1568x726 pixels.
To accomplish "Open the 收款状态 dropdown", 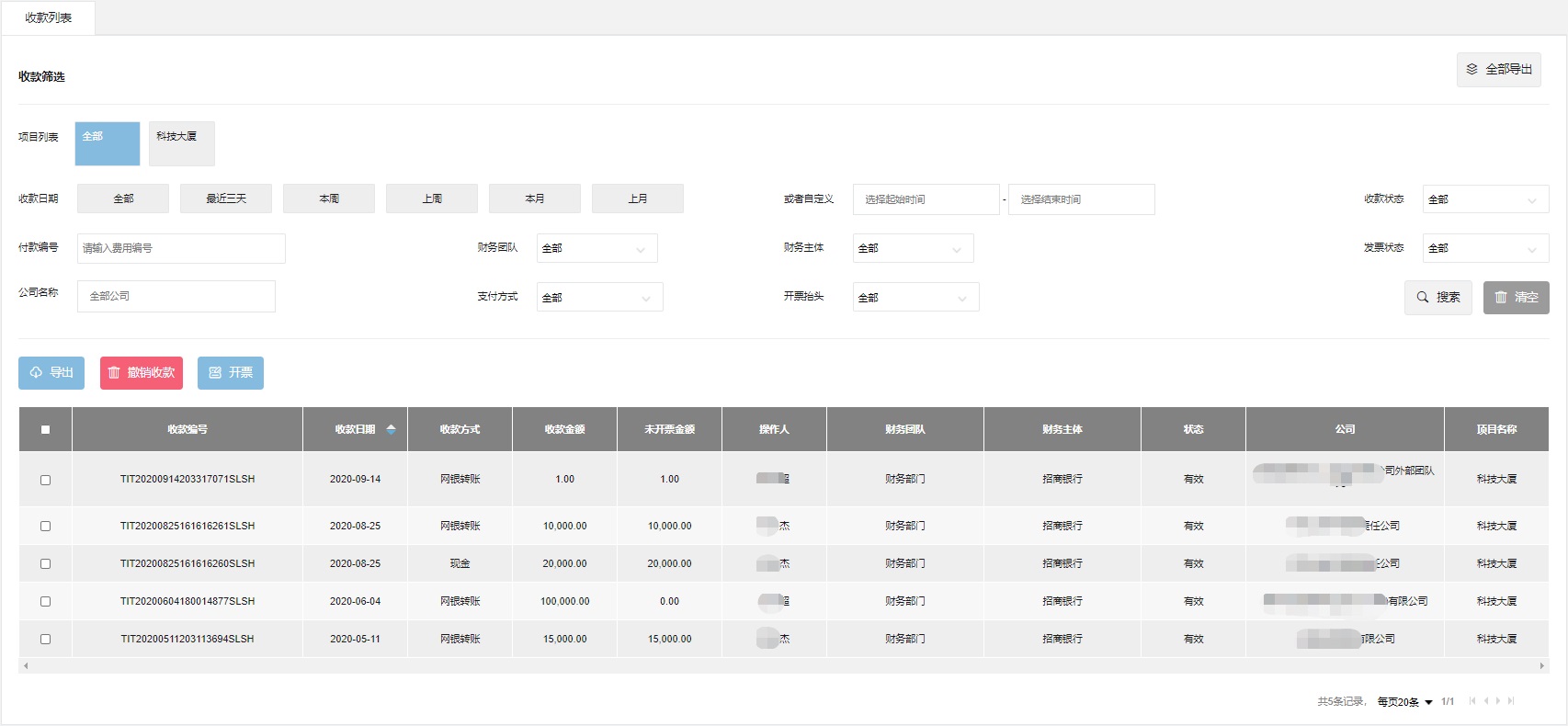I will click(x=1484, y=199).
